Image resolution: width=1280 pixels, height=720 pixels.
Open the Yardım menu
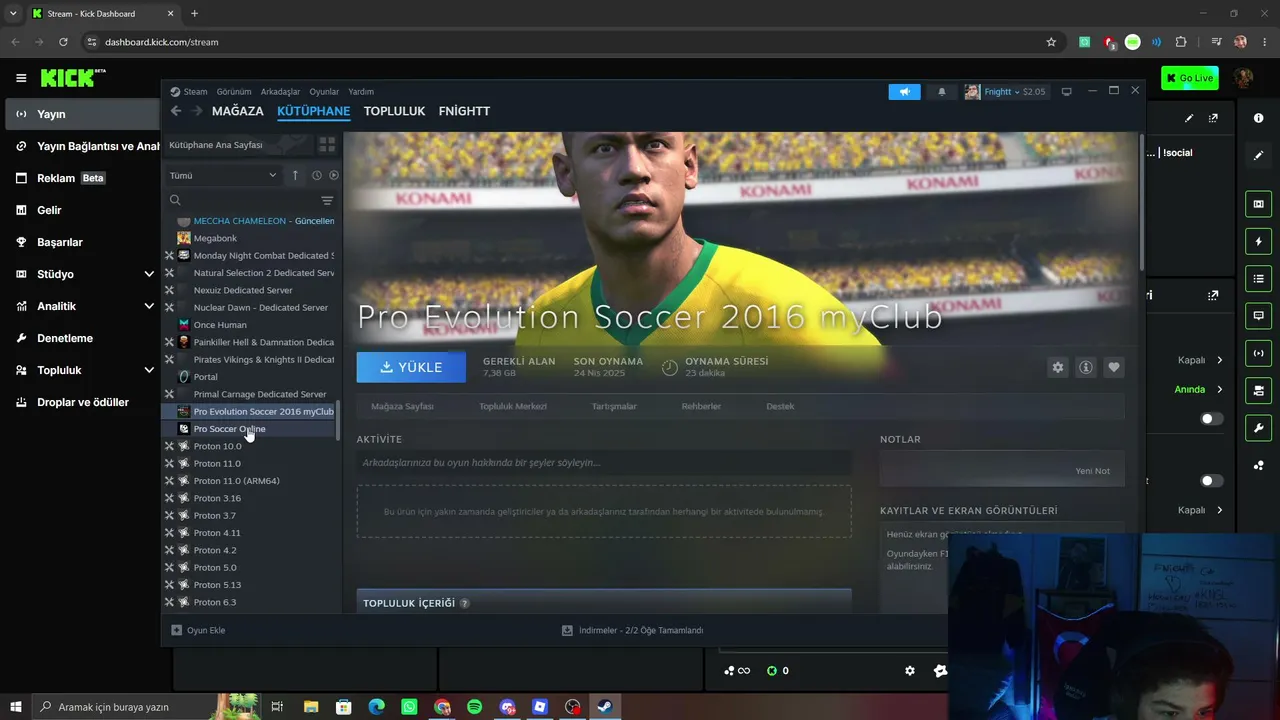click(x=361, y=92)
